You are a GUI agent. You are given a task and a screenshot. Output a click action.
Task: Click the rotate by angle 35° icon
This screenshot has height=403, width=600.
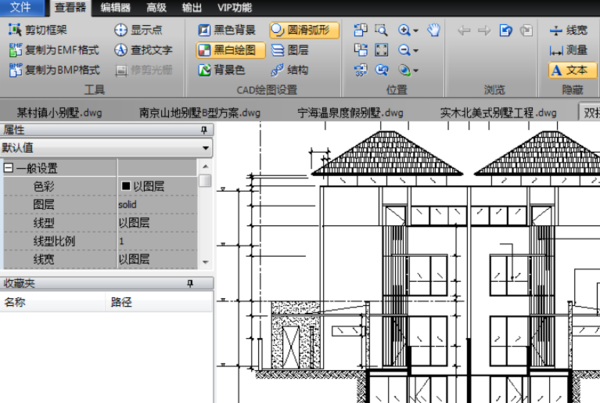360,70
